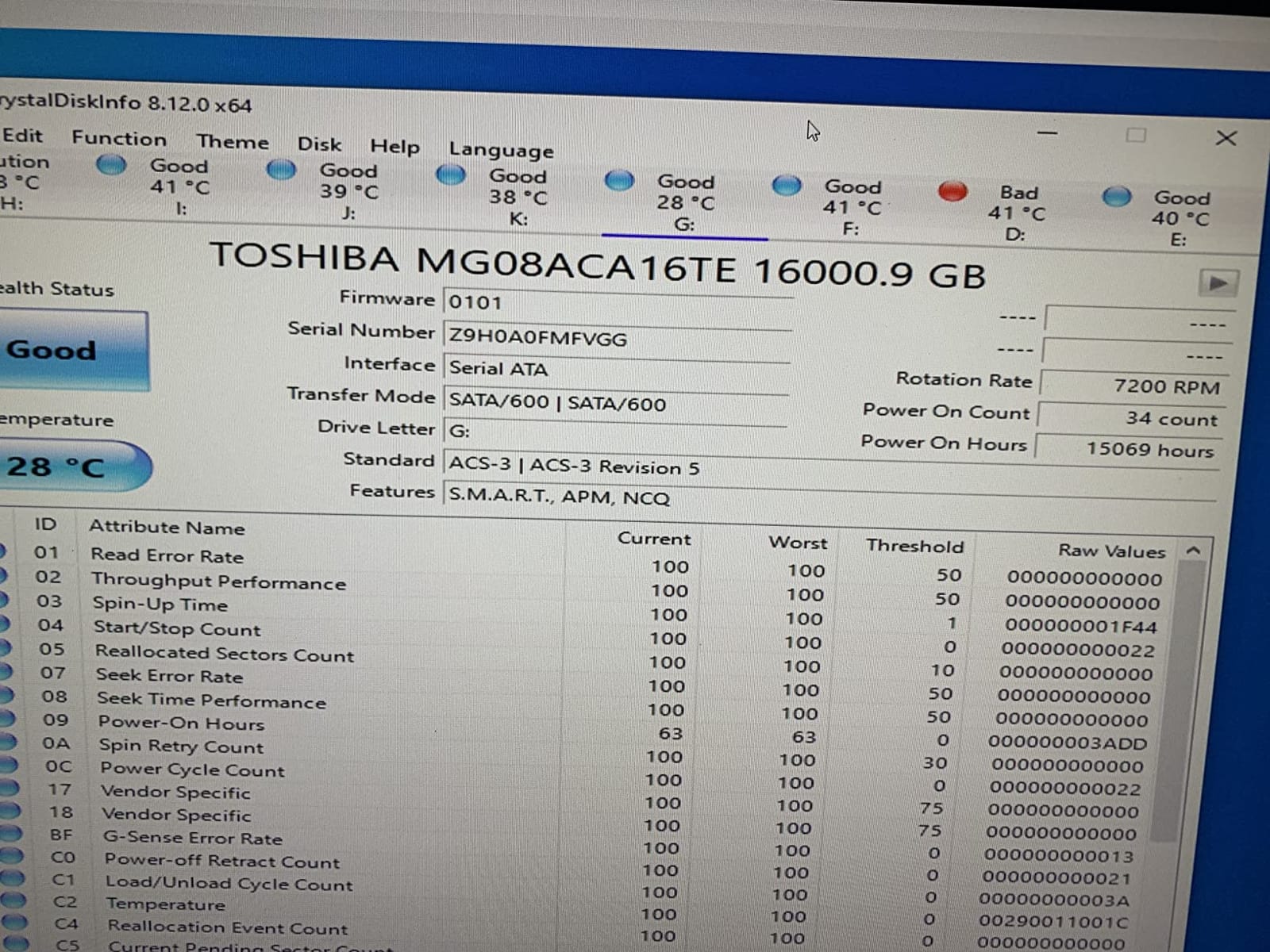Open the Disk menu

click(x=319, y=144)
